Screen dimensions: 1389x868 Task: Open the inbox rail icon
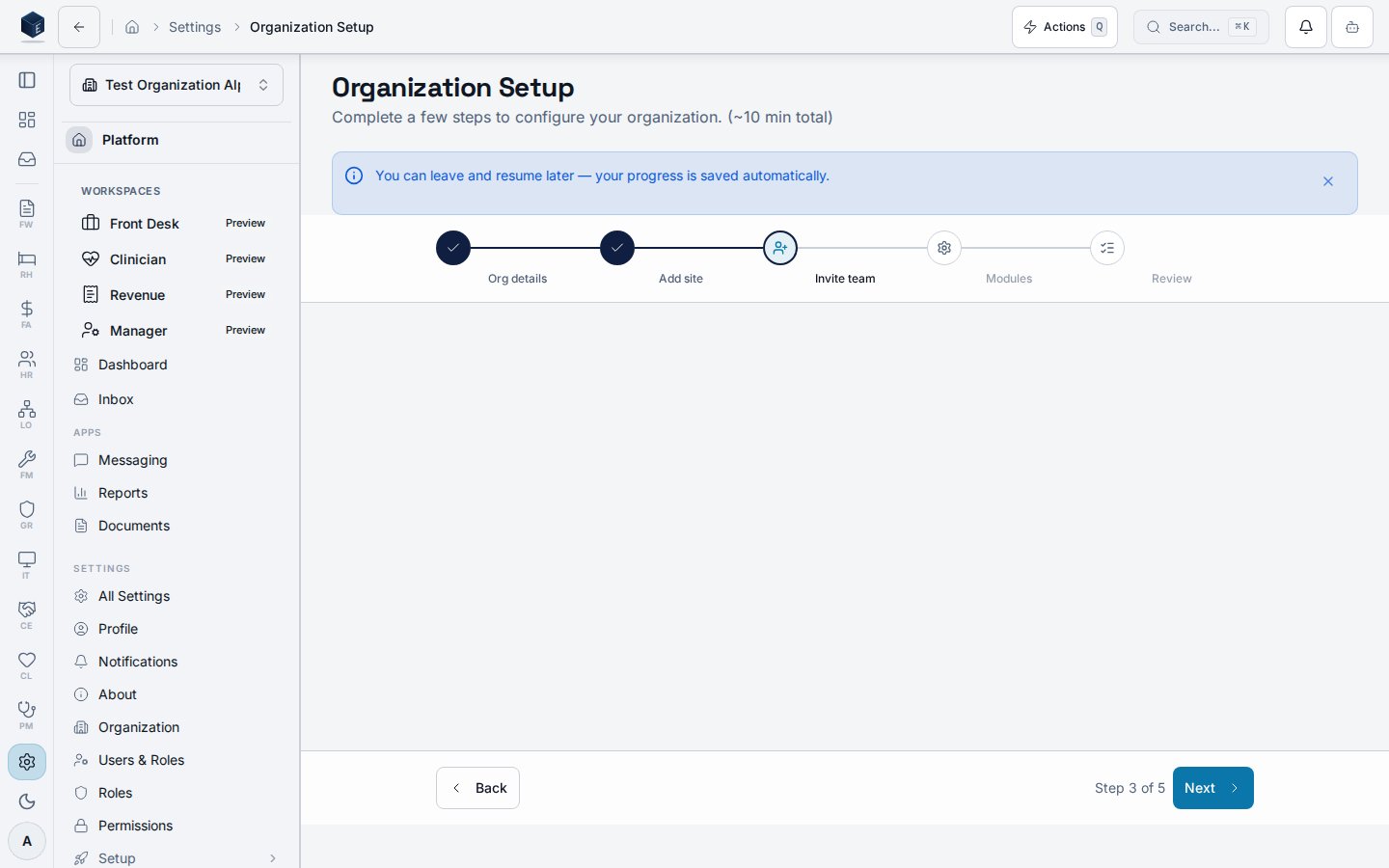tap(27, 159)
